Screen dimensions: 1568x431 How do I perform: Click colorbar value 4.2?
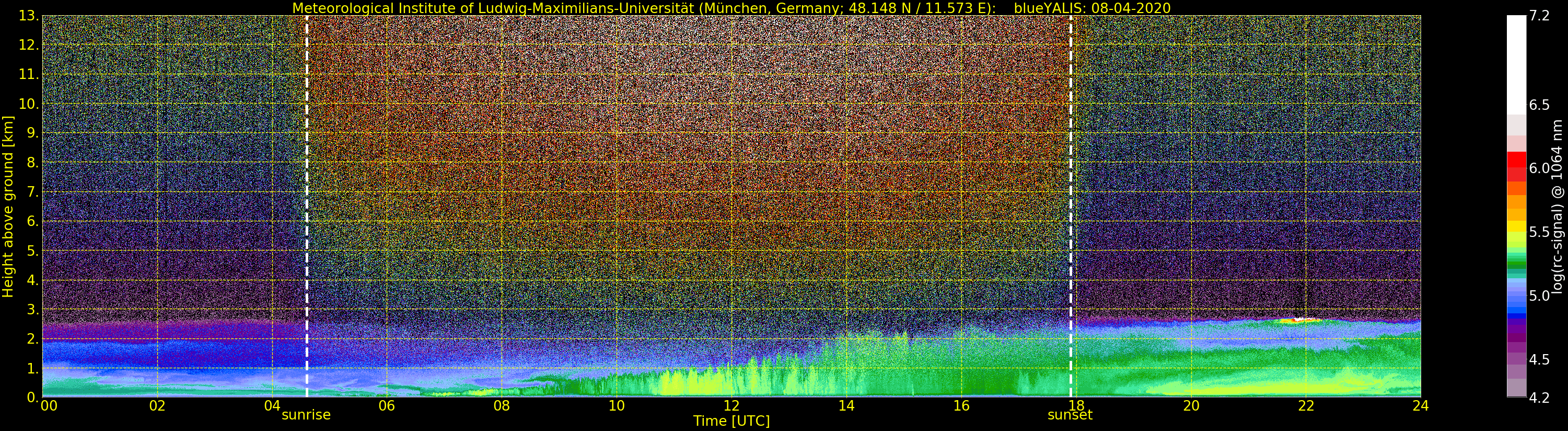[x=1539, y=398]
